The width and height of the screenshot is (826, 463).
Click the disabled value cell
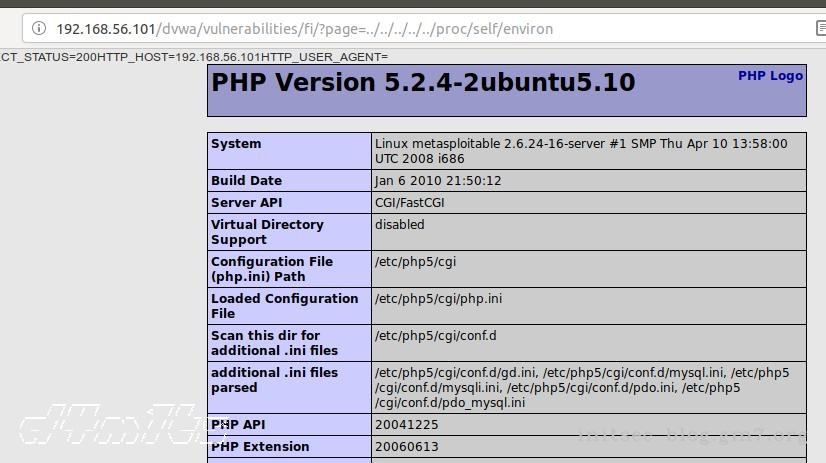[400, 225]
